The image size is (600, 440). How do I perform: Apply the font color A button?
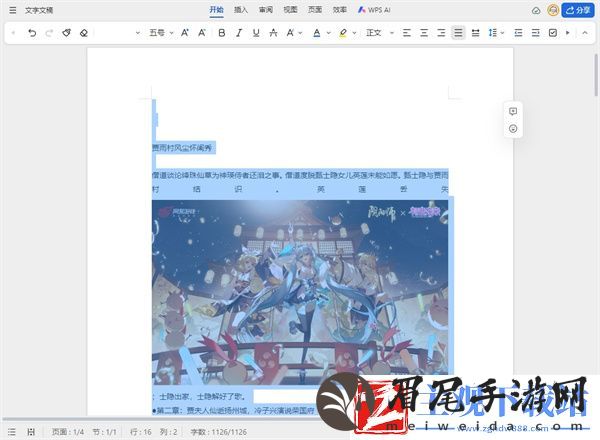coord(317,33)
